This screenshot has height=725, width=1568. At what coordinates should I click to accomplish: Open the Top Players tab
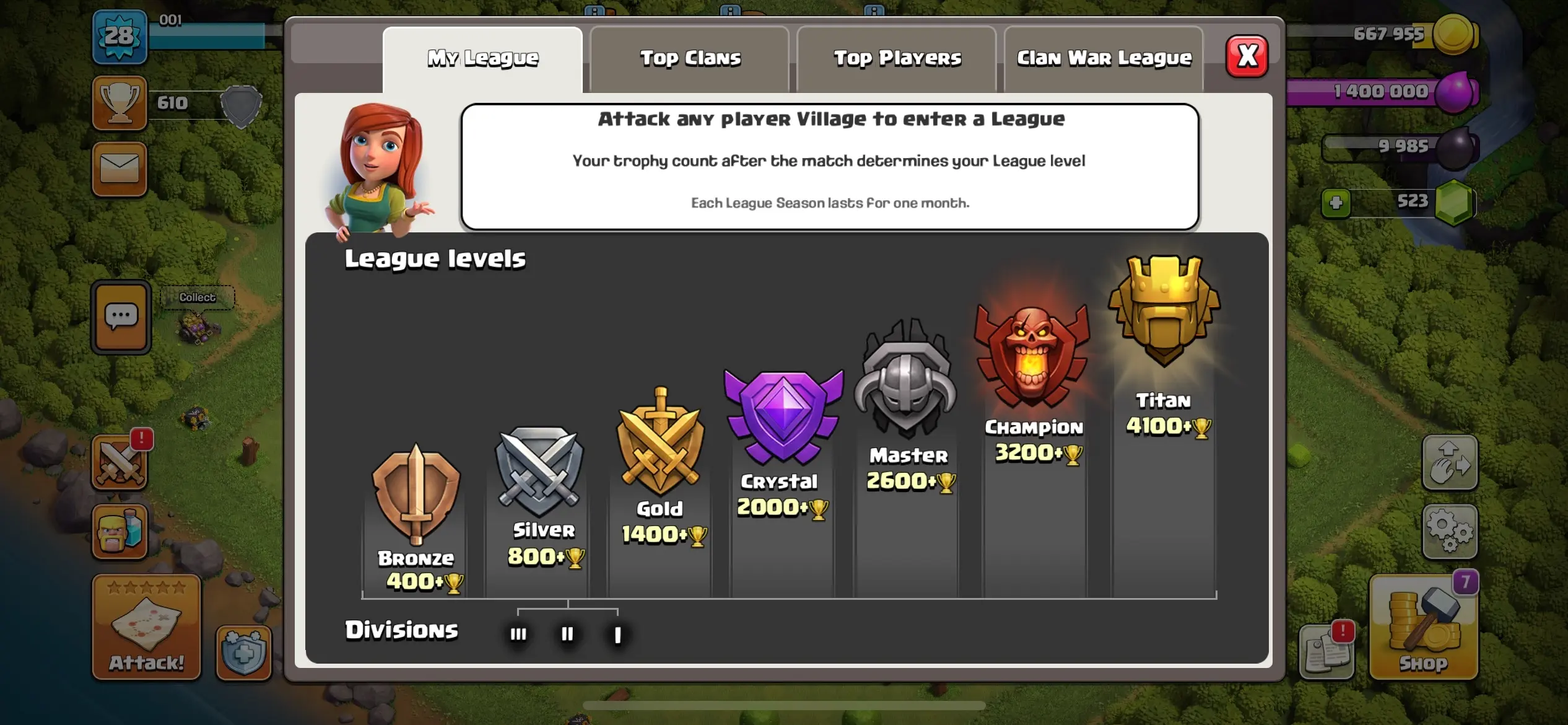(897, 59)
